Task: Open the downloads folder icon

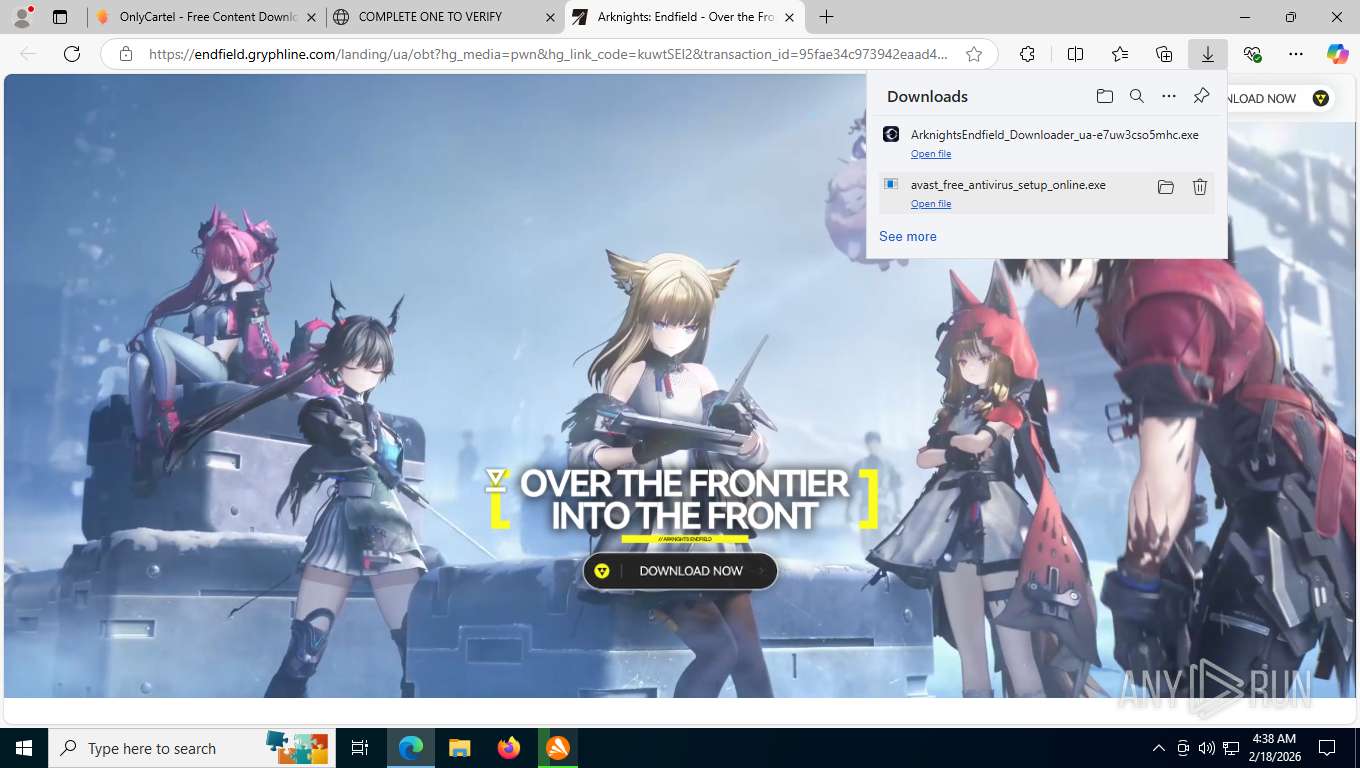Action: [1104, 96]
